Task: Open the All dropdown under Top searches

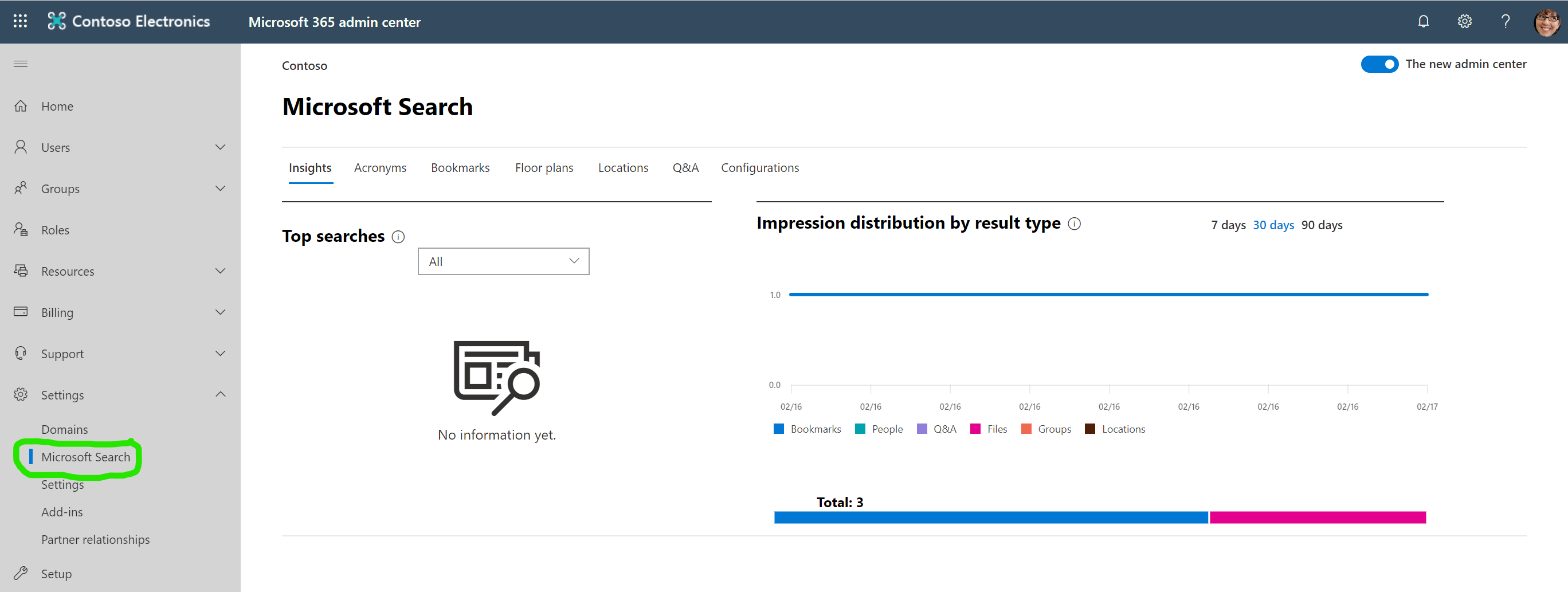Action: [503, 261]
